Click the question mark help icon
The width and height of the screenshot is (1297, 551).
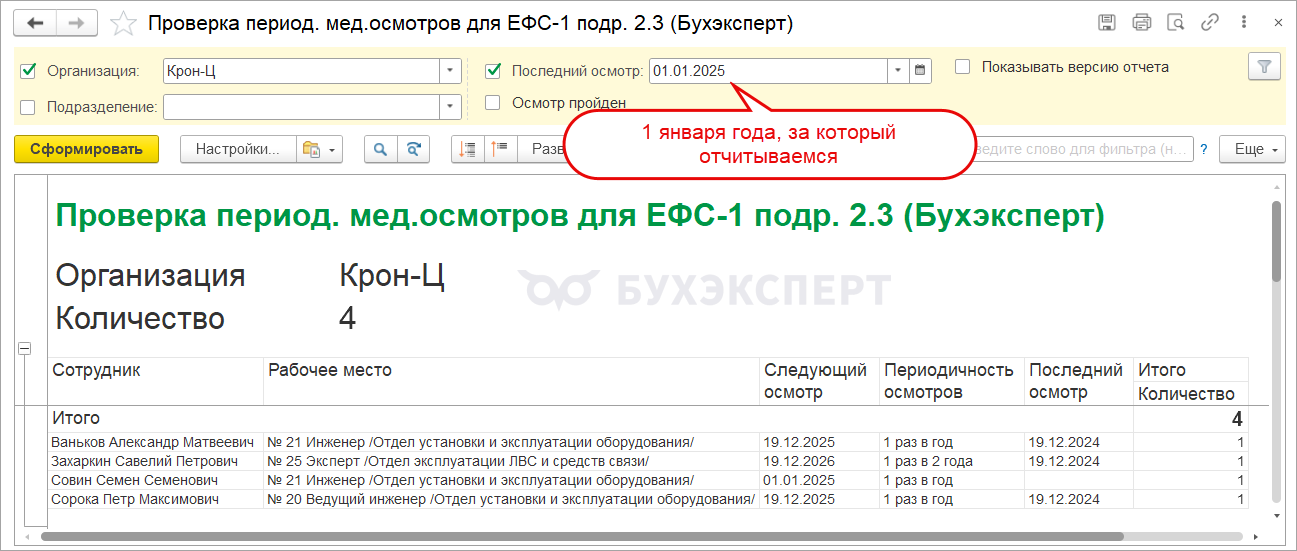1204,149
